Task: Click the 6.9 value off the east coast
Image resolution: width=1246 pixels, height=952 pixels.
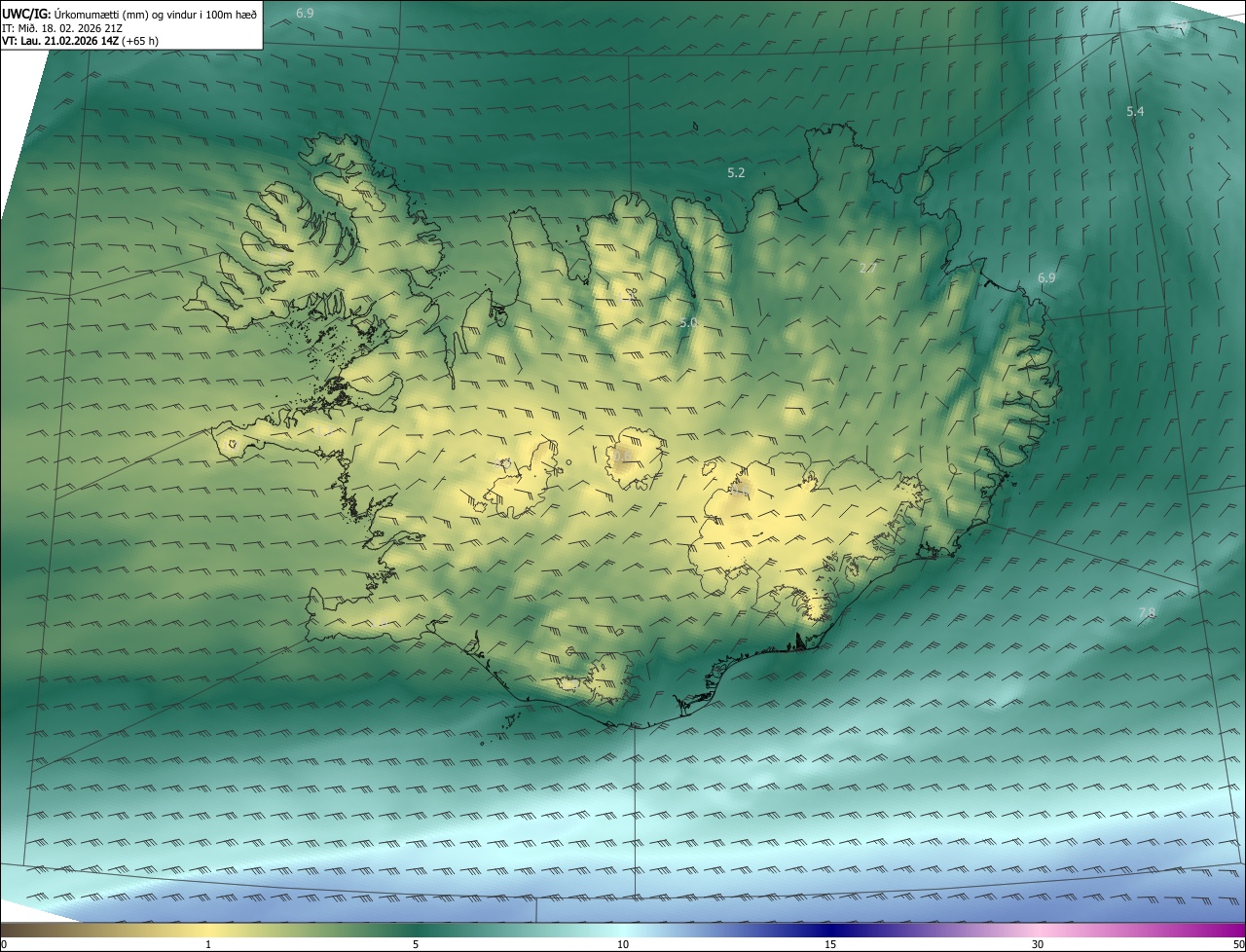Action: 1046,277
